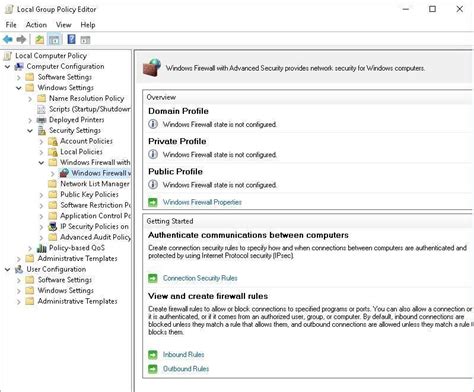This screenshot has width=474, height=392.
Task: Click the IP Security Policies icon
Action: (x=53, y=227)
